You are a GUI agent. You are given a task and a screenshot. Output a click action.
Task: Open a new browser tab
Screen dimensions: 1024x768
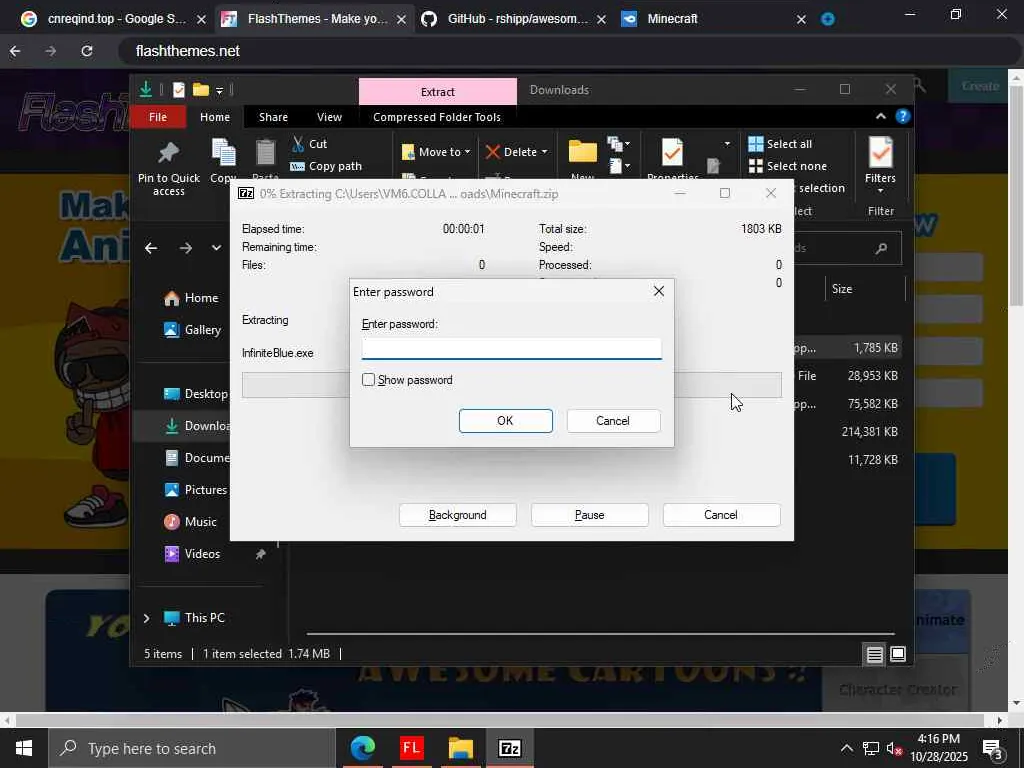tap(827, 19)
